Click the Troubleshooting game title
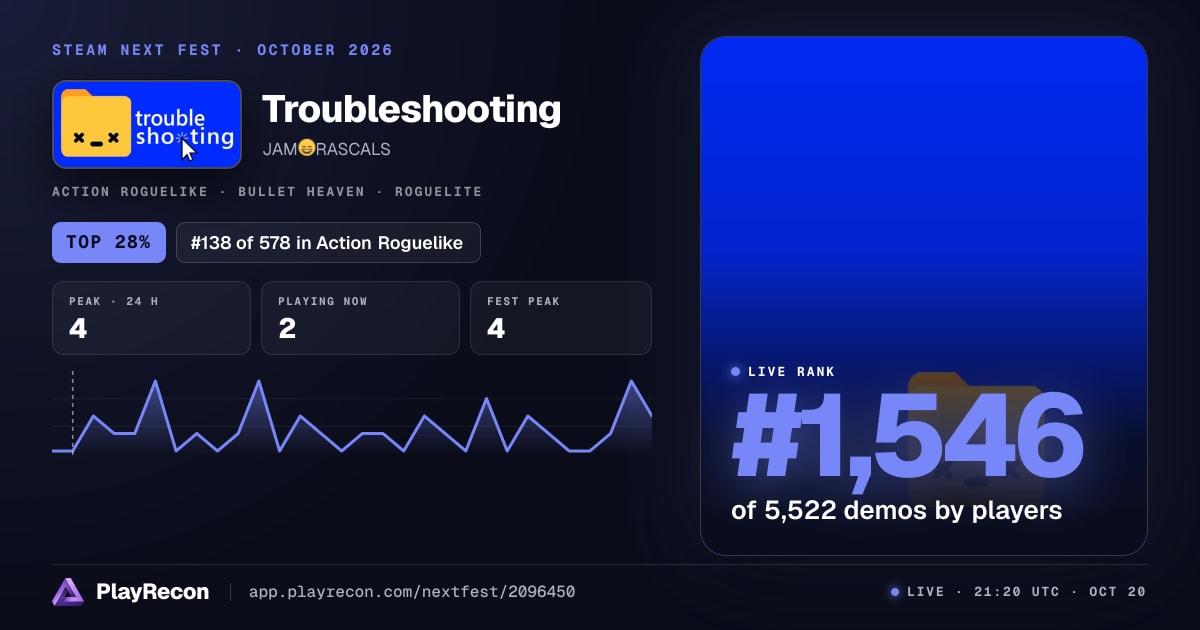 pos(411,109)
